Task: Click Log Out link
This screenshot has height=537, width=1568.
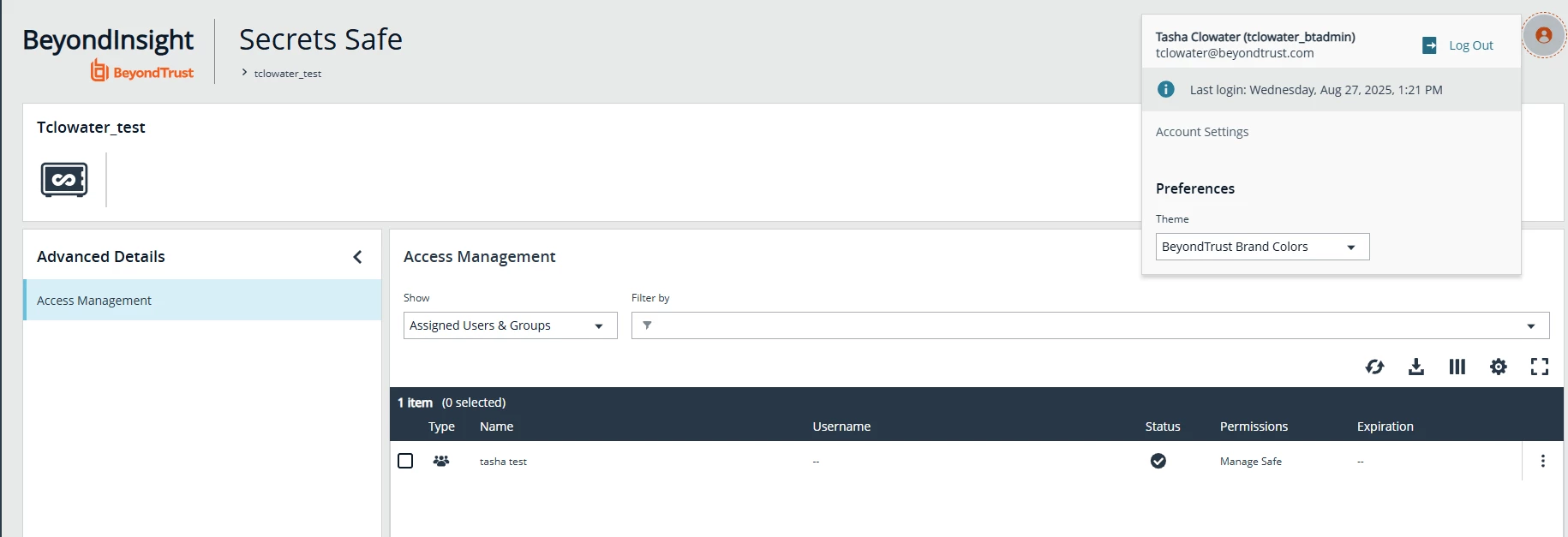Action: [1470, 45]
